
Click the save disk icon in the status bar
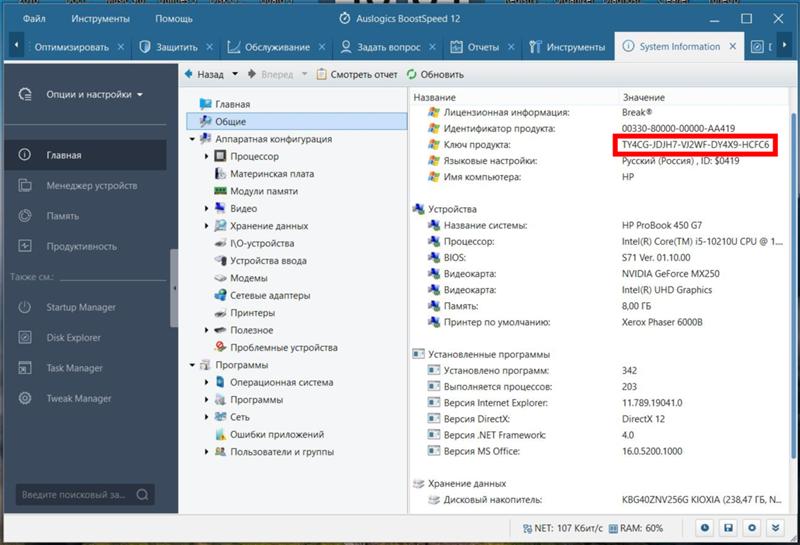click(x=728, y=528)
